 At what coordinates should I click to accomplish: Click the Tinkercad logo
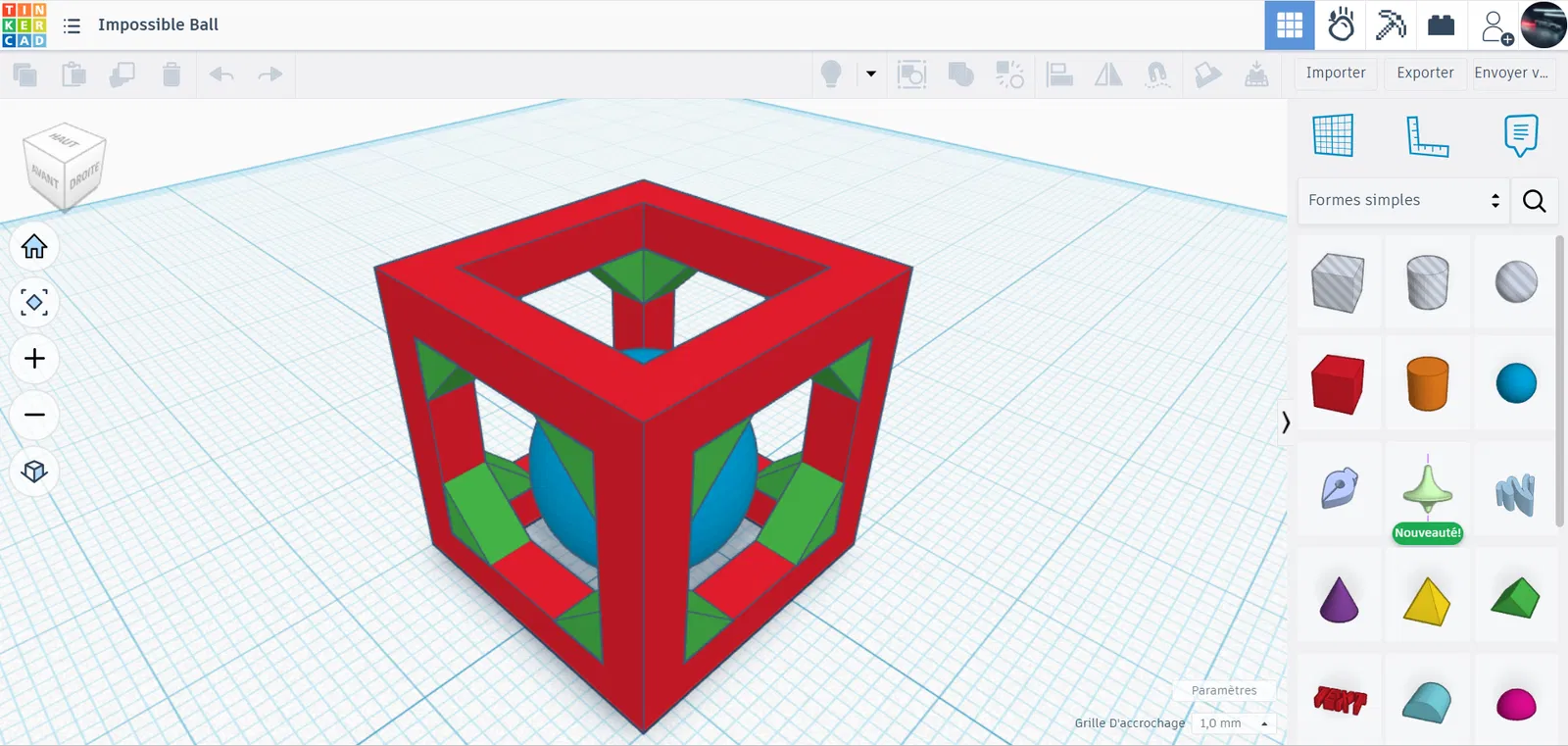[24, 25]
